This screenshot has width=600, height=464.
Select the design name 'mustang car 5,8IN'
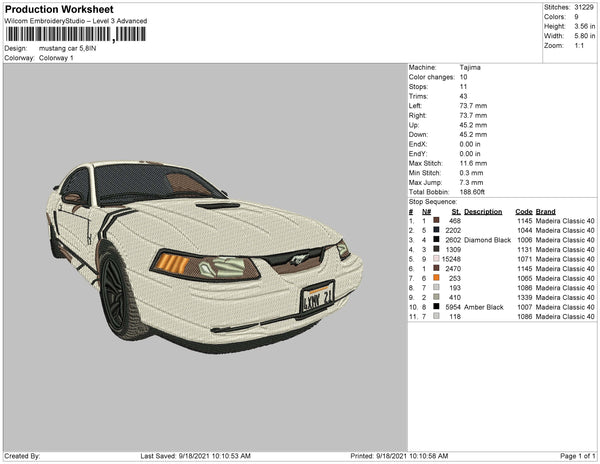click(x=67, y=49)
